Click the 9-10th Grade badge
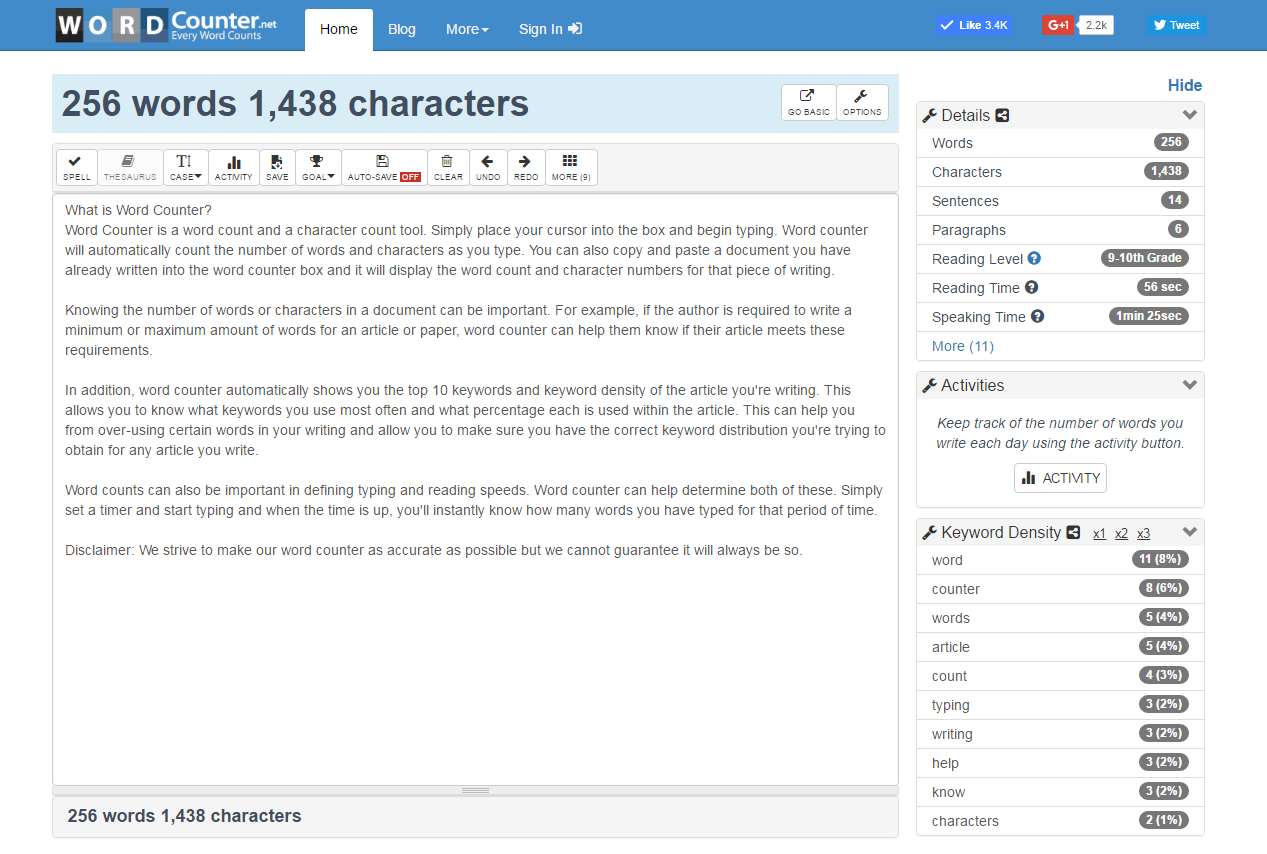Viewport: 1267px width, 854px height. pyautogui.click(x=1144, y=258)
